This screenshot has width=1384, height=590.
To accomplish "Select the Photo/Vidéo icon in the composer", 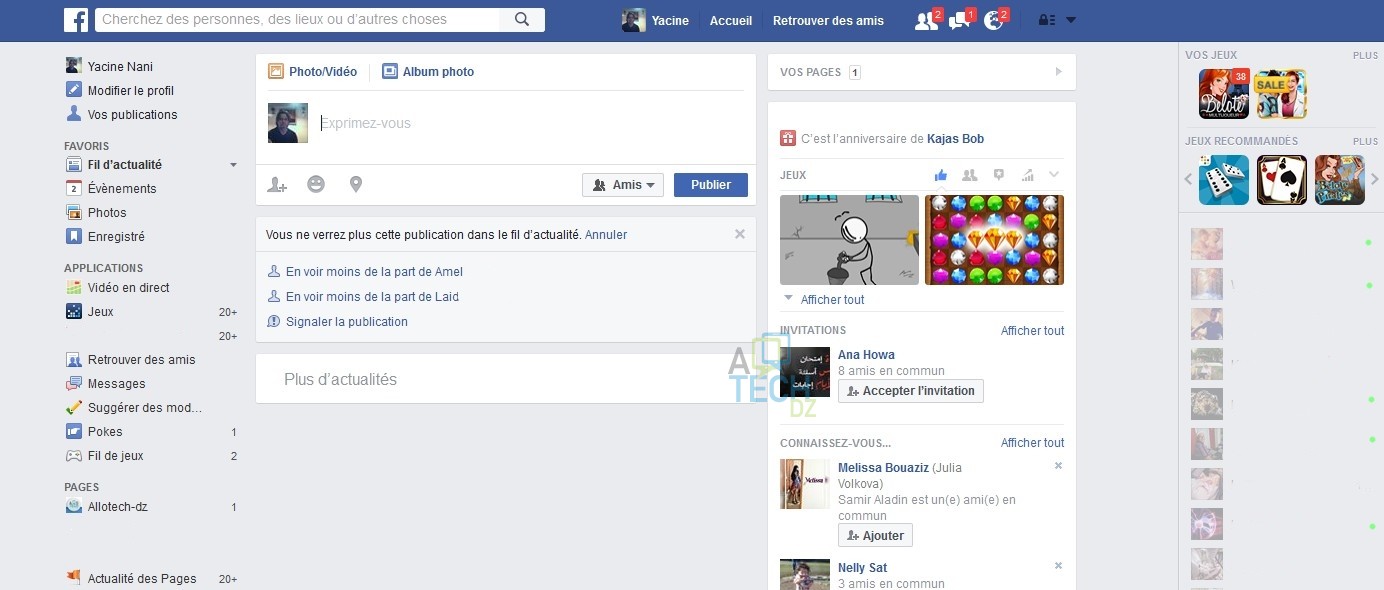I will 276,71.
